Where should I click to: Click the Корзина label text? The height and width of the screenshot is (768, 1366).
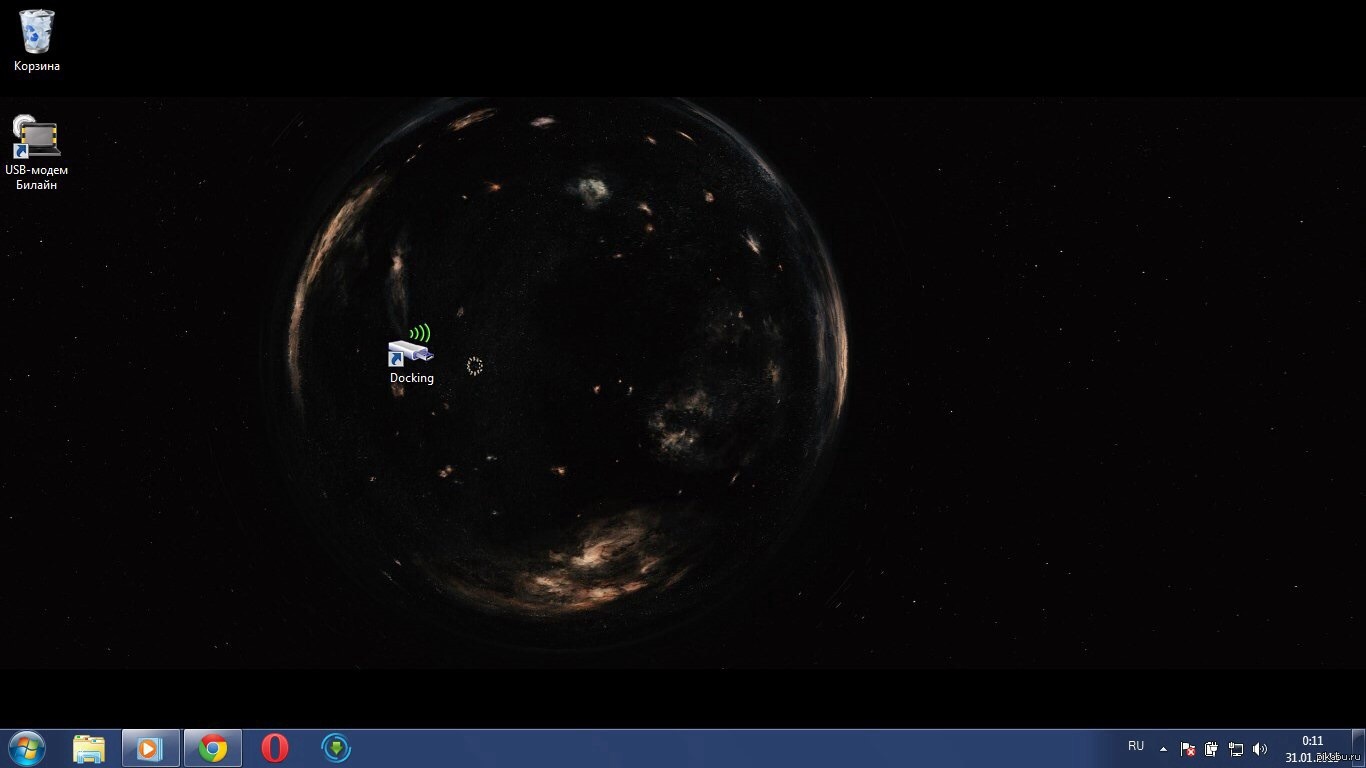tap(37, 66)
